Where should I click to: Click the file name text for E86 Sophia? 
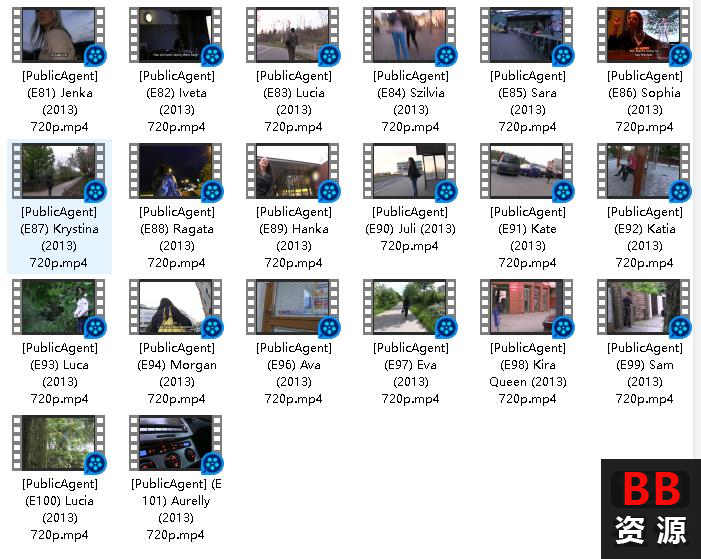click(x=645, y=101)
